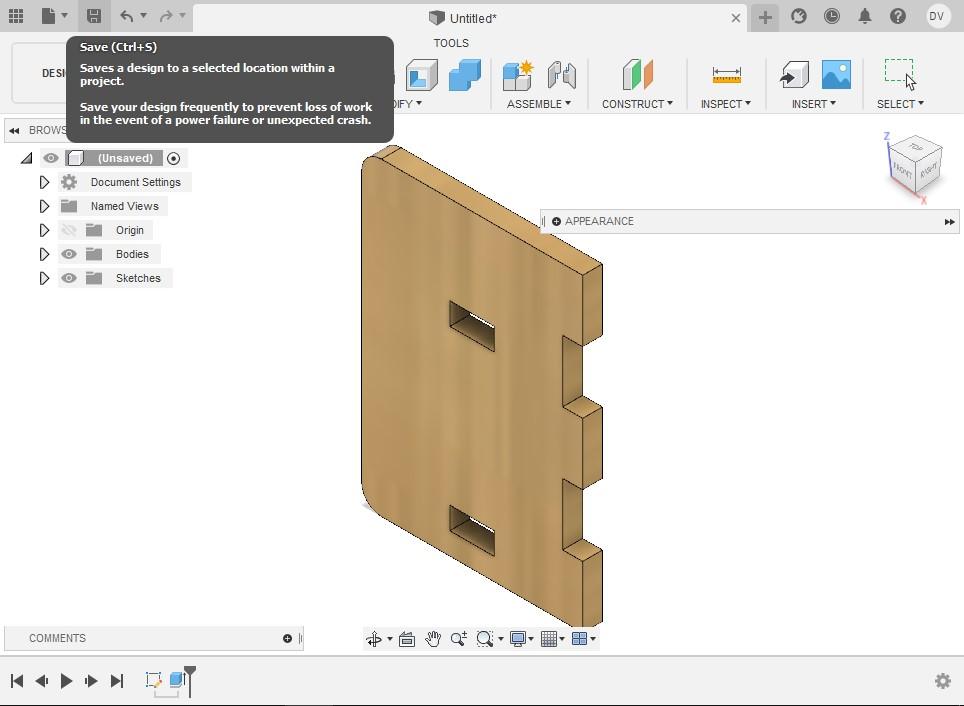Image resolution: width=964 pixels, height=706 pixels.
Task: Click the Appearance panel plus button
Action: [x=556, y=221]
